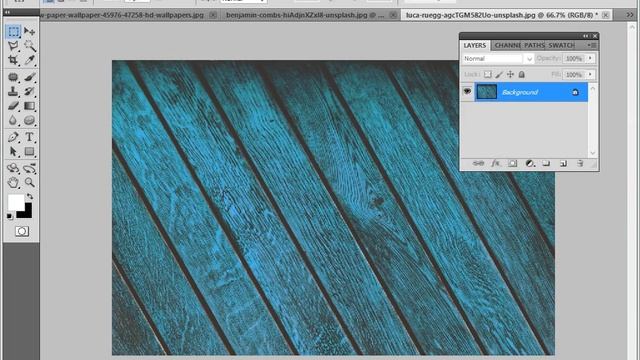640x360 pixels.
Task: Click the background color swatch
Action: [26, 213]
